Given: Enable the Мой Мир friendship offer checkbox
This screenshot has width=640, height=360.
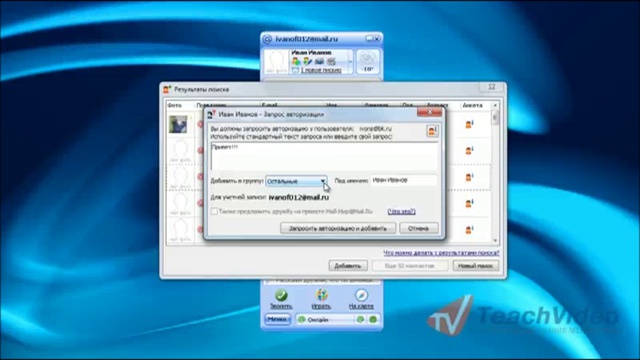Looking at the screenshot, I should (214, 211).
